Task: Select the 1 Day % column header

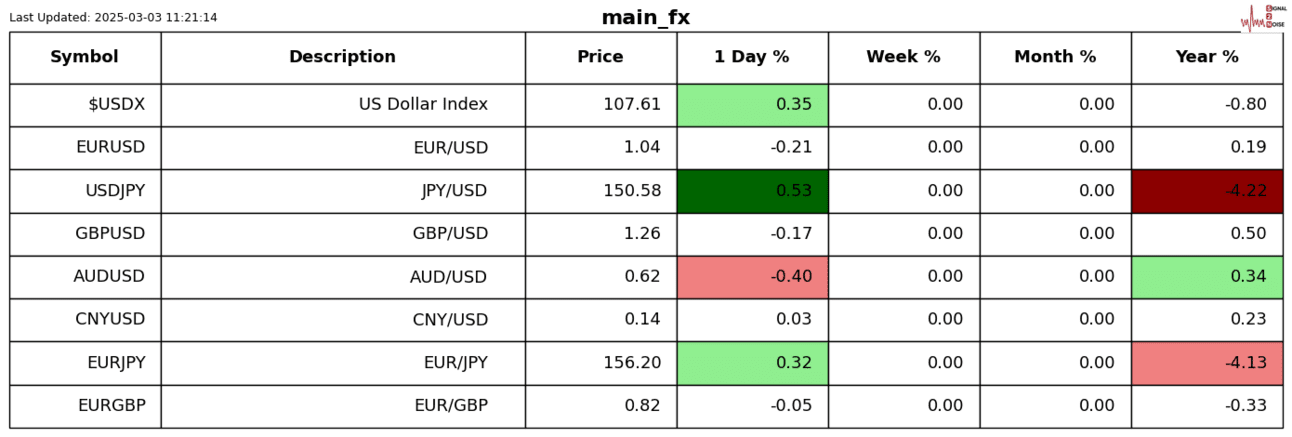Action: [x=752, y=58]
